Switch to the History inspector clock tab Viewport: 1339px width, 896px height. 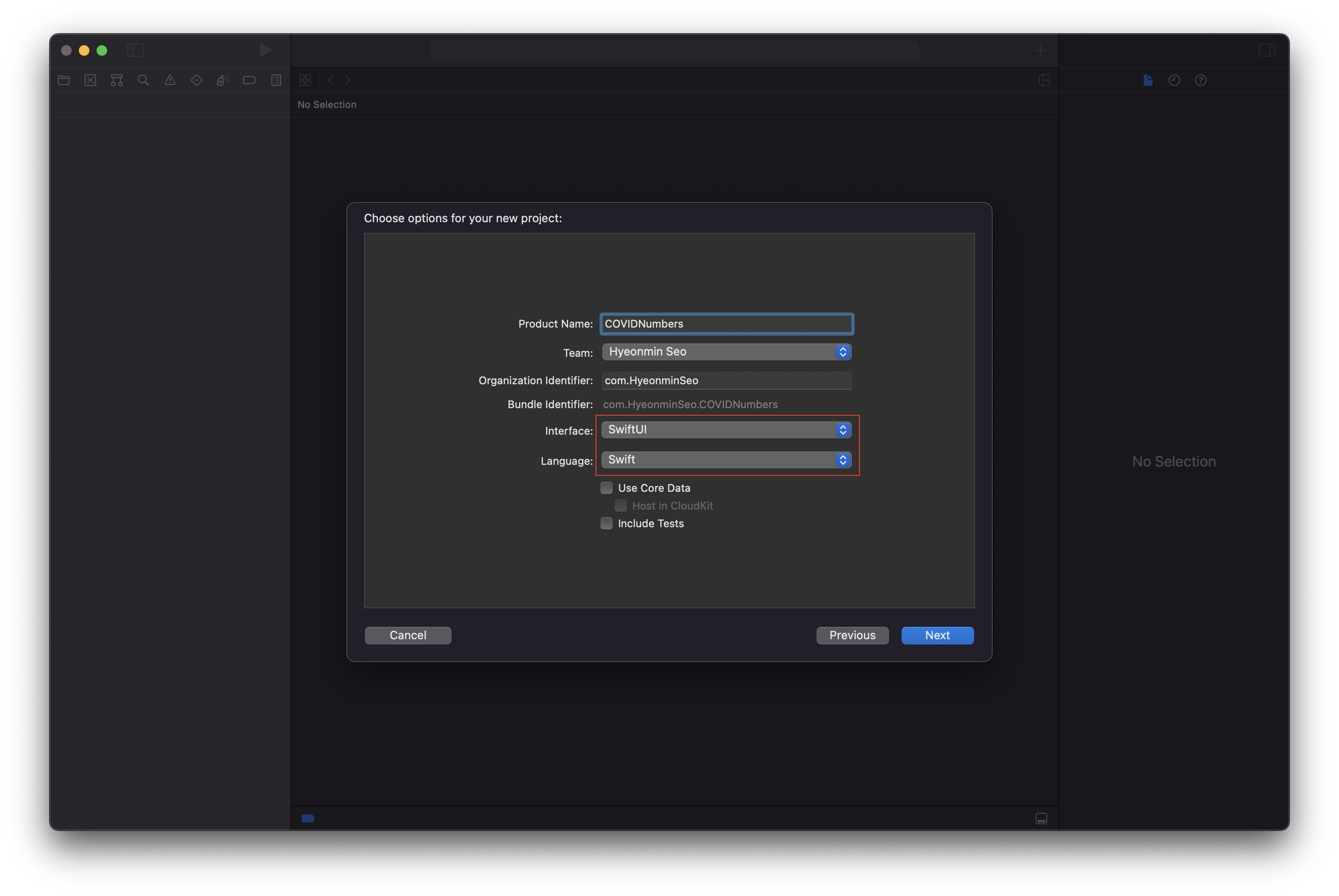[x=1174, y=80]
